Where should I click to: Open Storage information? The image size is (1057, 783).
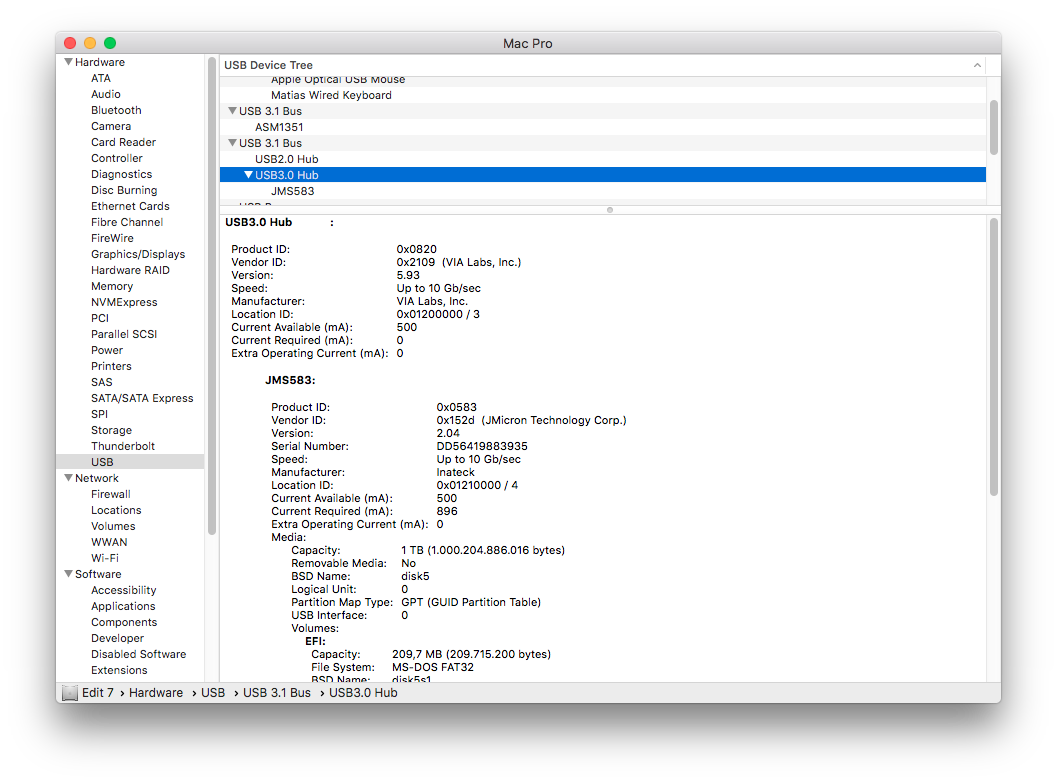coord(111,431)
